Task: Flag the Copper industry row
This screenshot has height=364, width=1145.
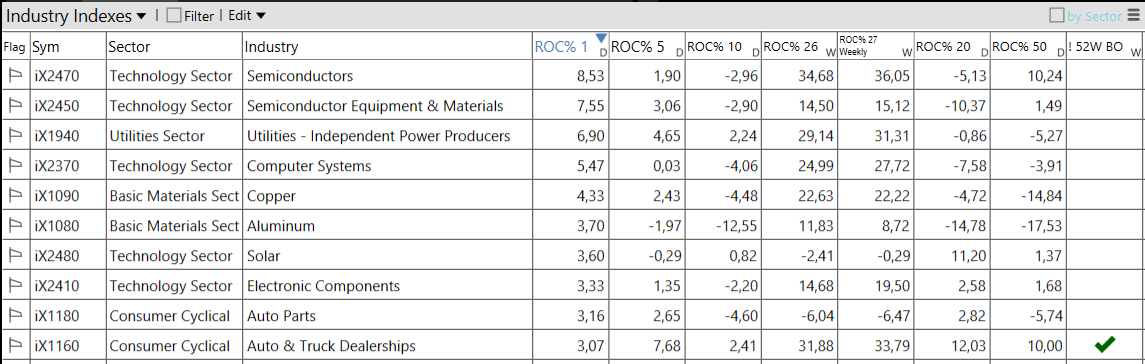Action: (15, 196)
